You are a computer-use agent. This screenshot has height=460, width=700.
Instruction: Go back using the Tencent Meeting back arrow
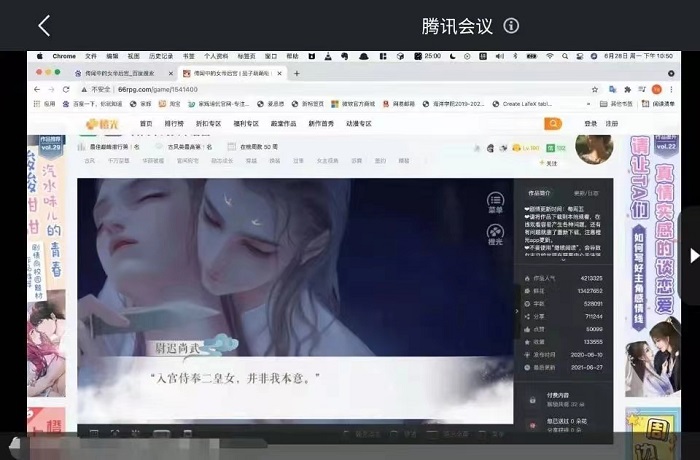44,26
